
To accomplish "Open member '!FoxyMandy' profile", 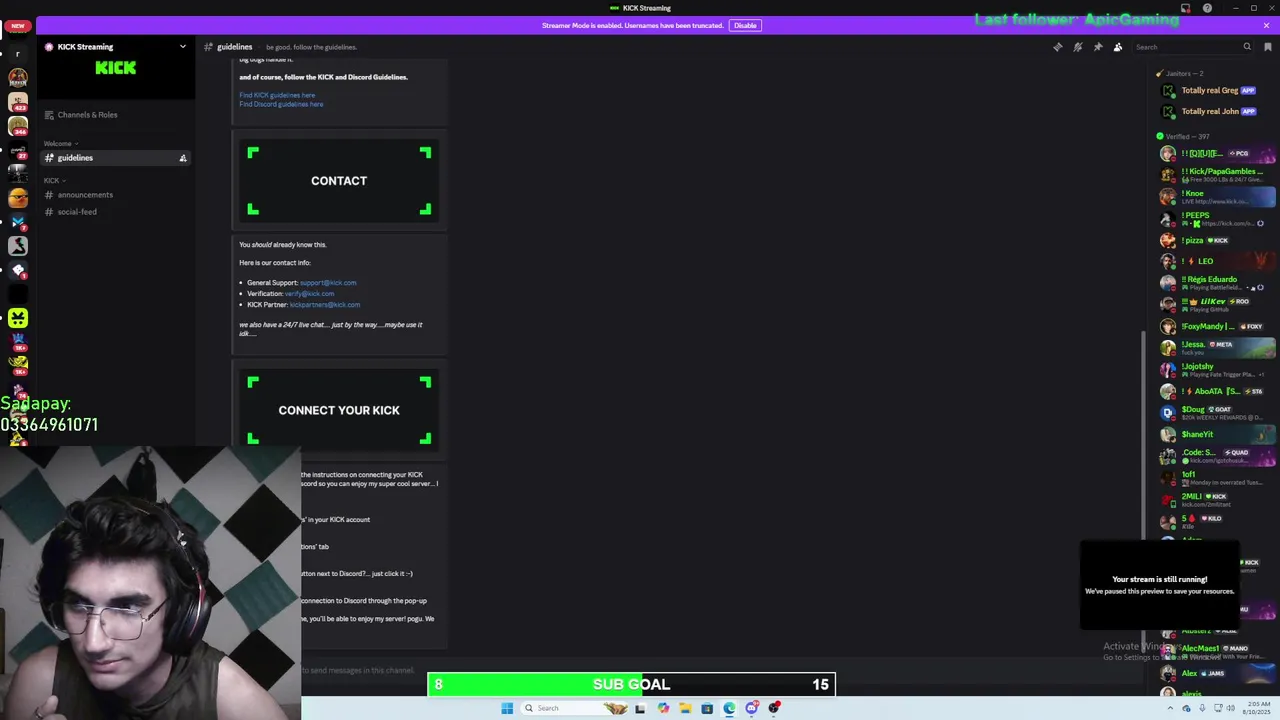I will pyautogui.click(x=1215, y=326).
